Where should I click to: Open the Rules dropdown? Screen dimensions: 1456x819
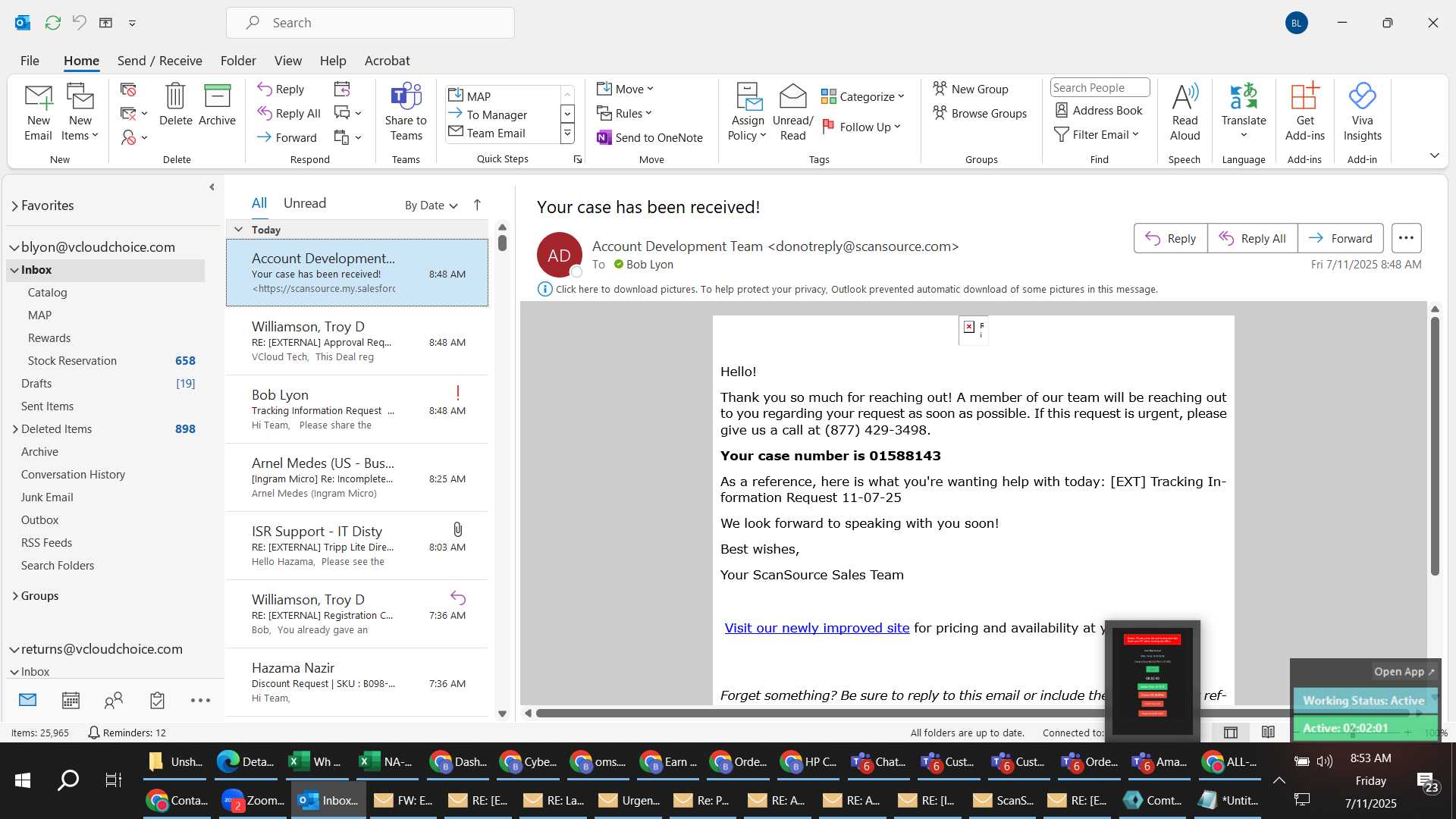coord(625,113)
